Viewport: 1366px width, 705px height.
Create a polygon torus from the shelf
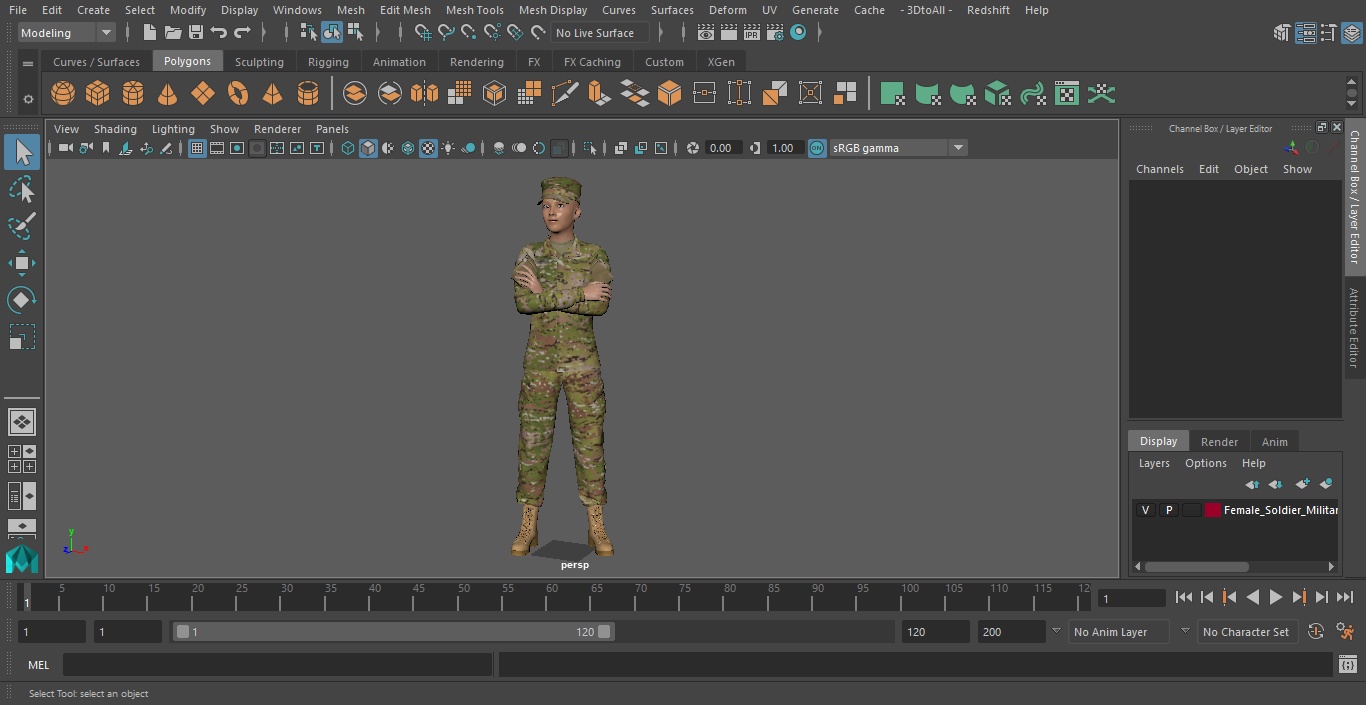238,94
